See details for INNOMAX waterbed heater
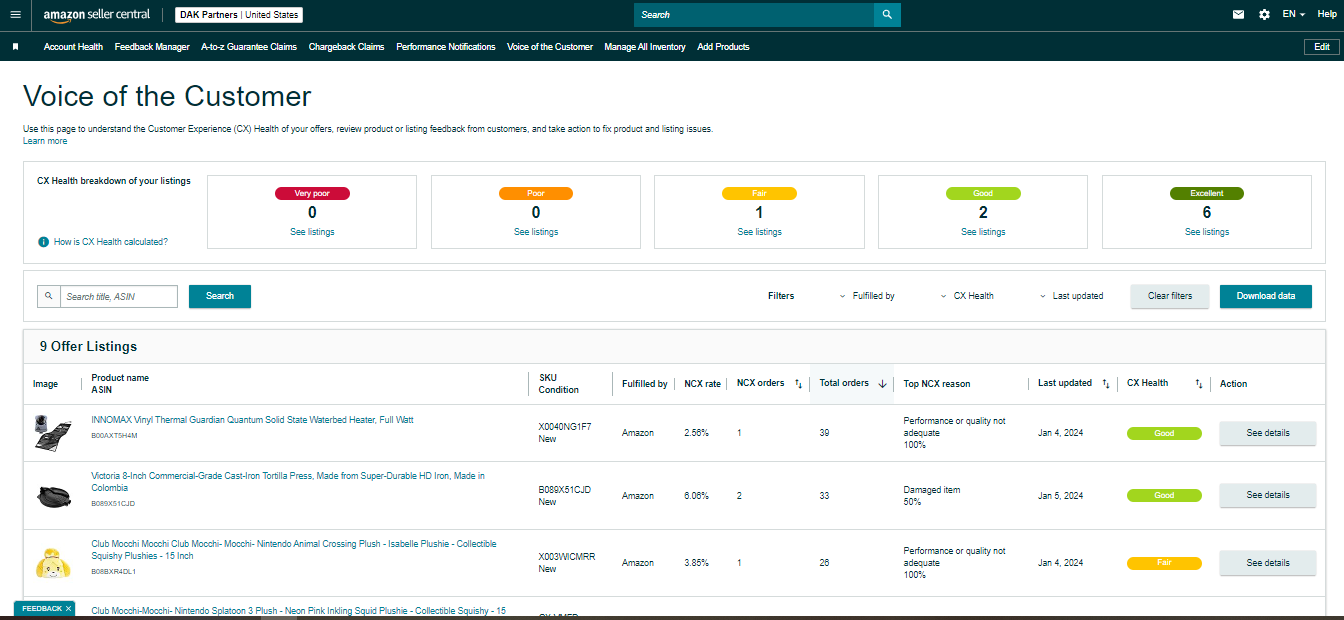The height and width of the screenshot is (620, 1344). tap(1268, 433)
